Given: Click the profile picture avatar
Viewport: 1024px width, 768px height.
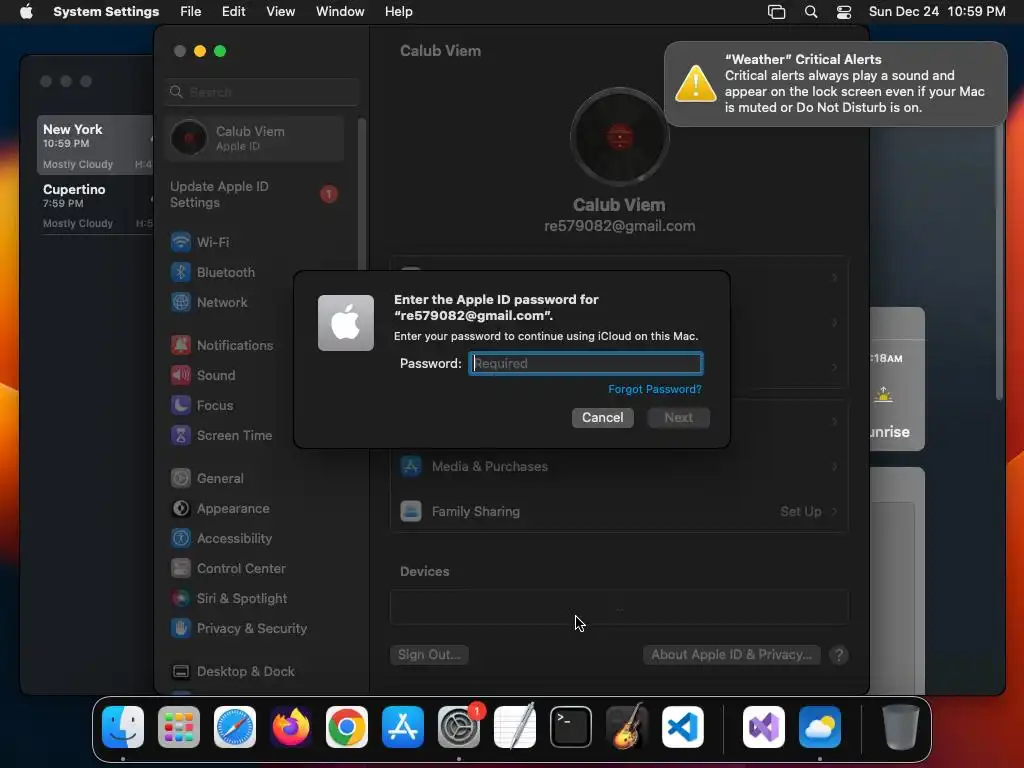Looking at the screenshot, I should pyautogui.click(x=620, y=137).
